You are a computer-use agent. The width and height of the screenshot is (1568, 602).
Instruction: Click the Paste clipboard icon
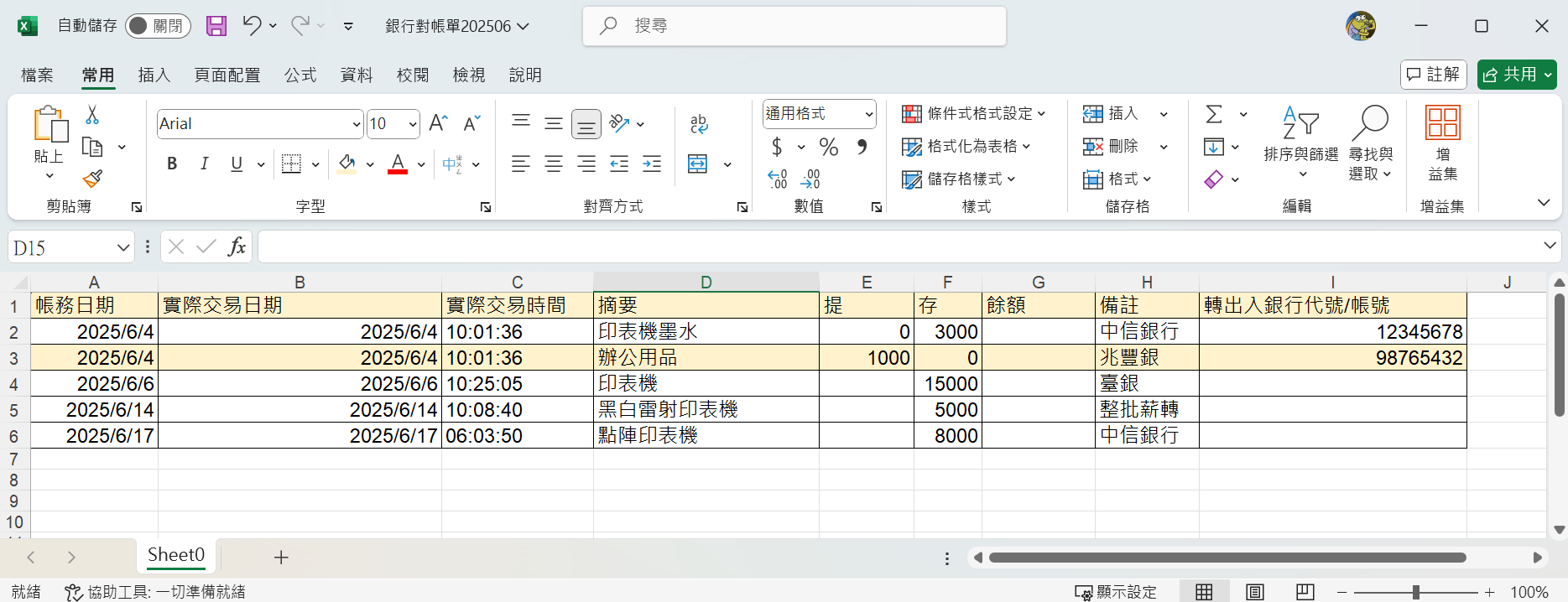click(x=49, y=124)
